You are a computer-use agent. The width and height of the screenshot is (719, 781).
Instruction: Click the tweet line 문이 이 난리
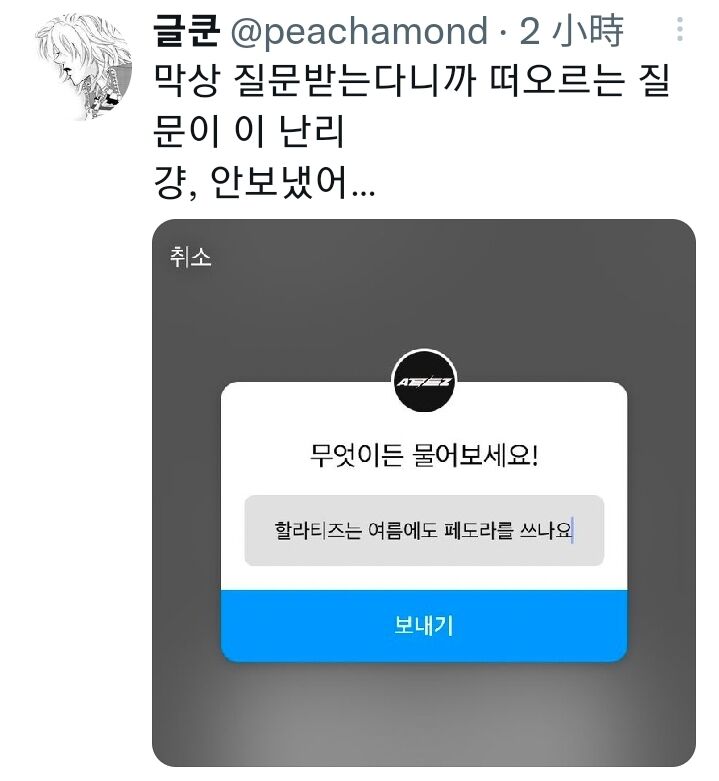(x=249, y=130)
